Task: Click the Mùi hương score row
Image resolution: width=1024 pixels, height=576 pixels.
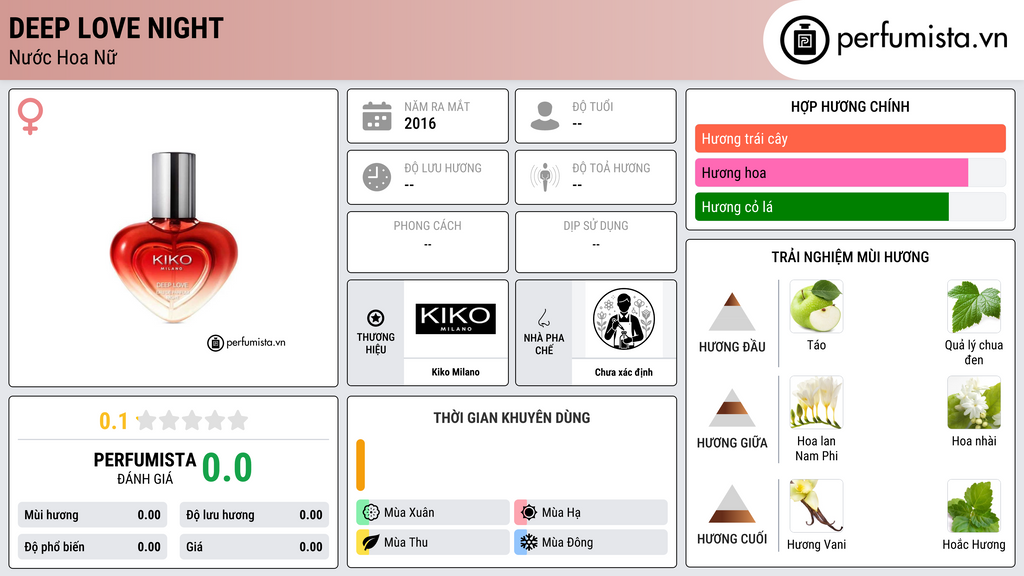Action: point(93,515)
